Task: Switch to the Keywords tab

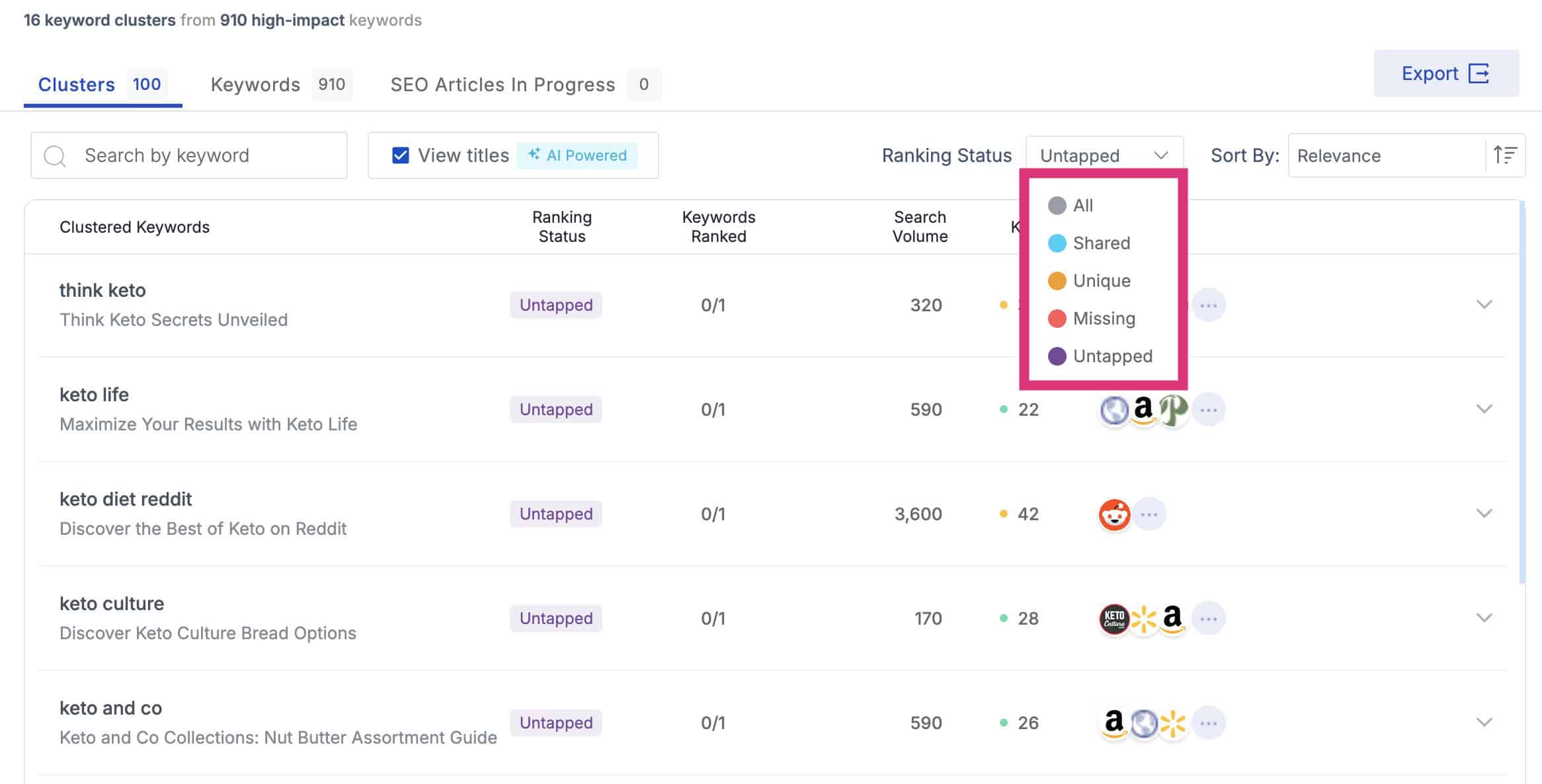Action: 280,85
